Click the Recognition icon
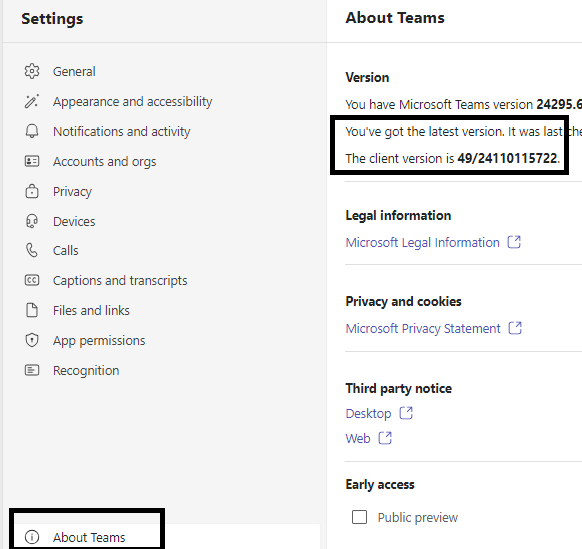Image resolution: width=582 pixels, height=549 pixels. 32,370
